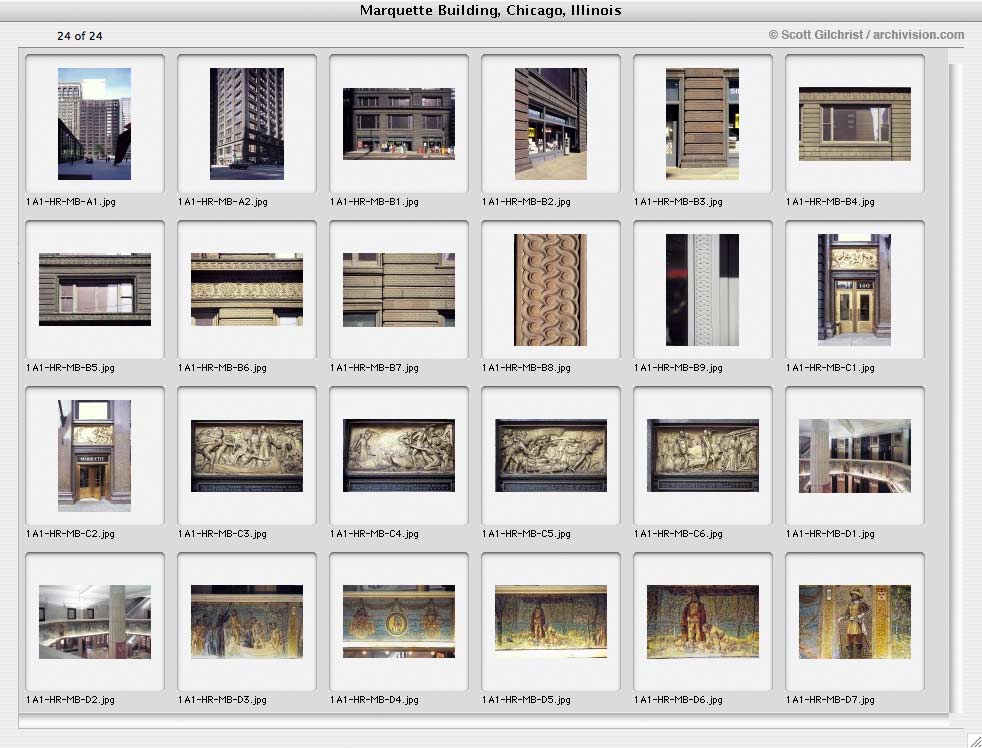The width and height of the screenshot is (982, 748).
Task: Select the thumbnail image for 1A1-HR-MB-A2.jpg
Action: coord(247,124)
